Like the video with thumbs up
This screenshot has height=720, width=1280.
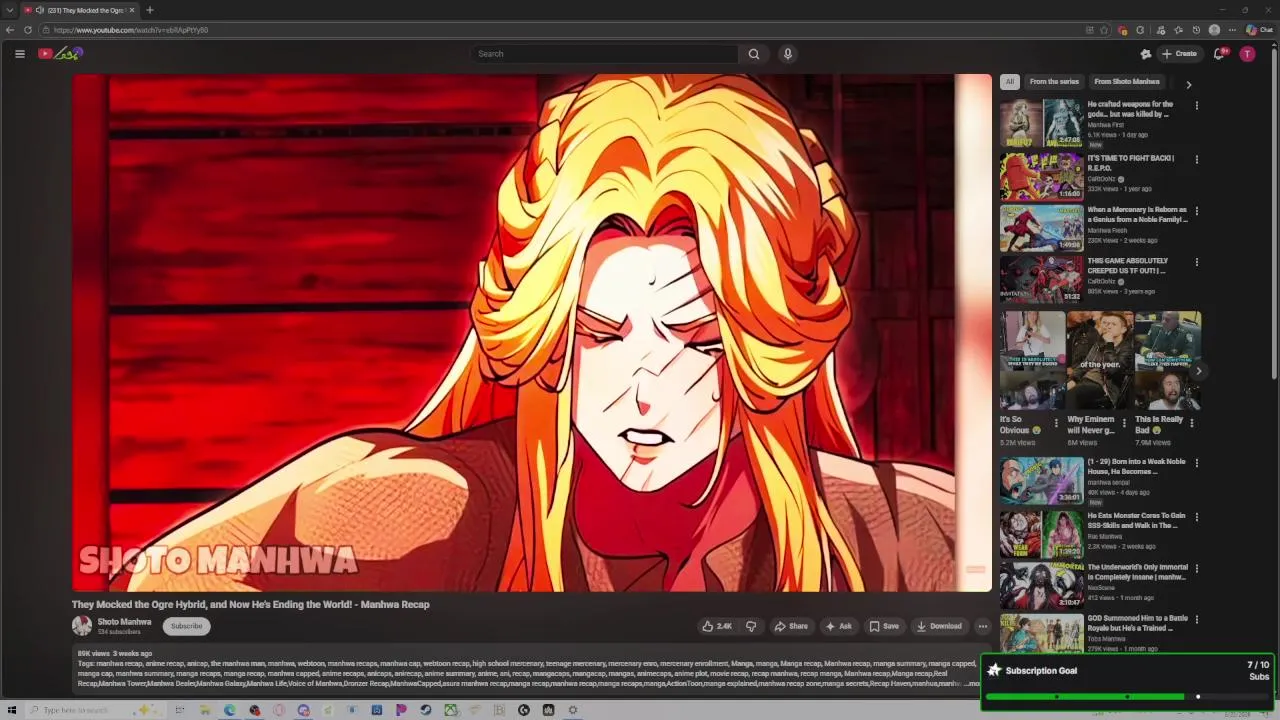click(717, 626)
